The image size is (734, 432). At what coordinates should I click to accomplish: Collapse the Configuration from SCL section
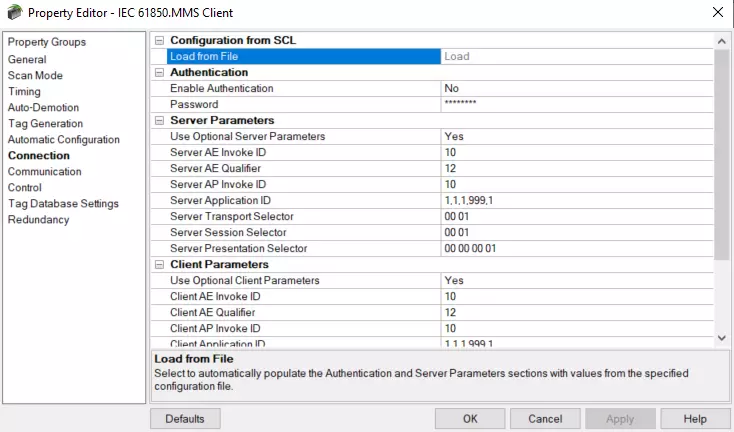point(159,40)
